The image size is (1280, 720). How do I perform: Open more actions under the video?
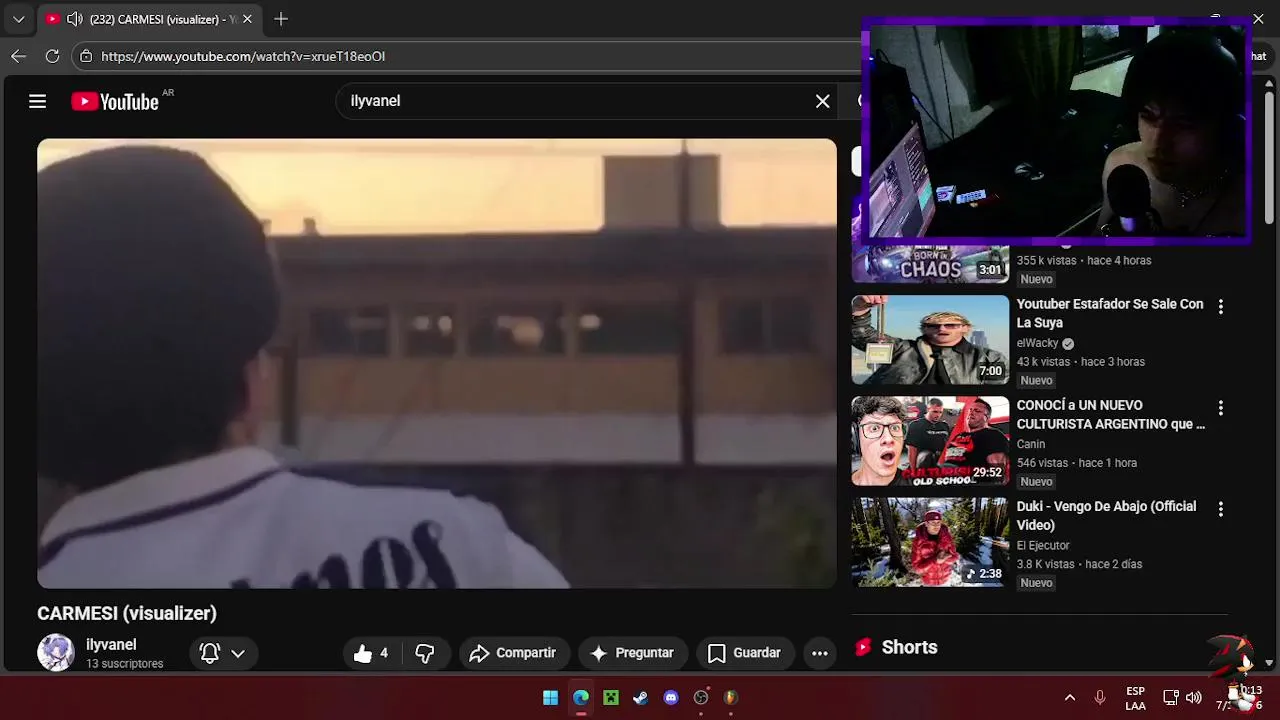tap(820, 653)
